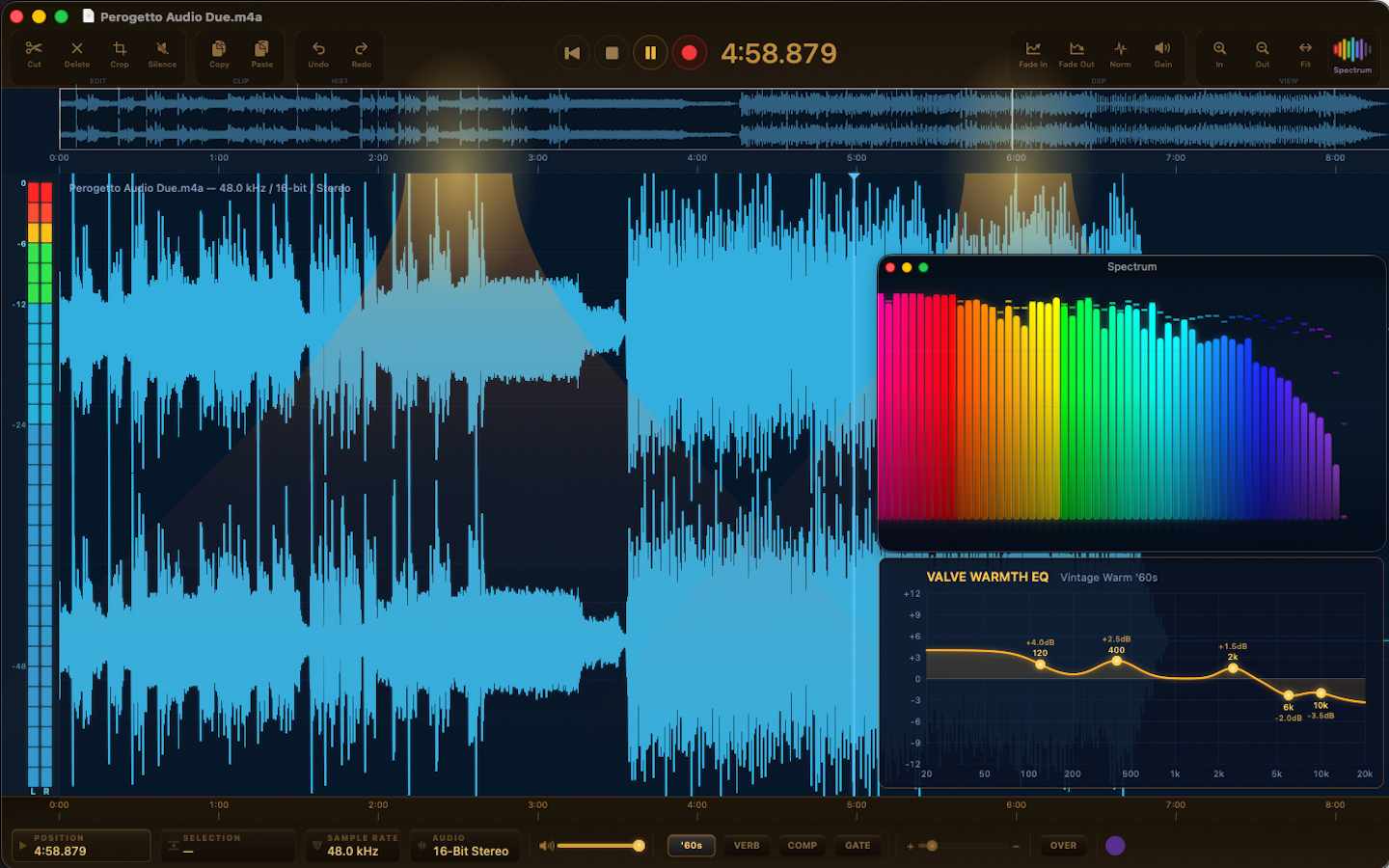Zoom In on the waveform

pos(1219,53)
